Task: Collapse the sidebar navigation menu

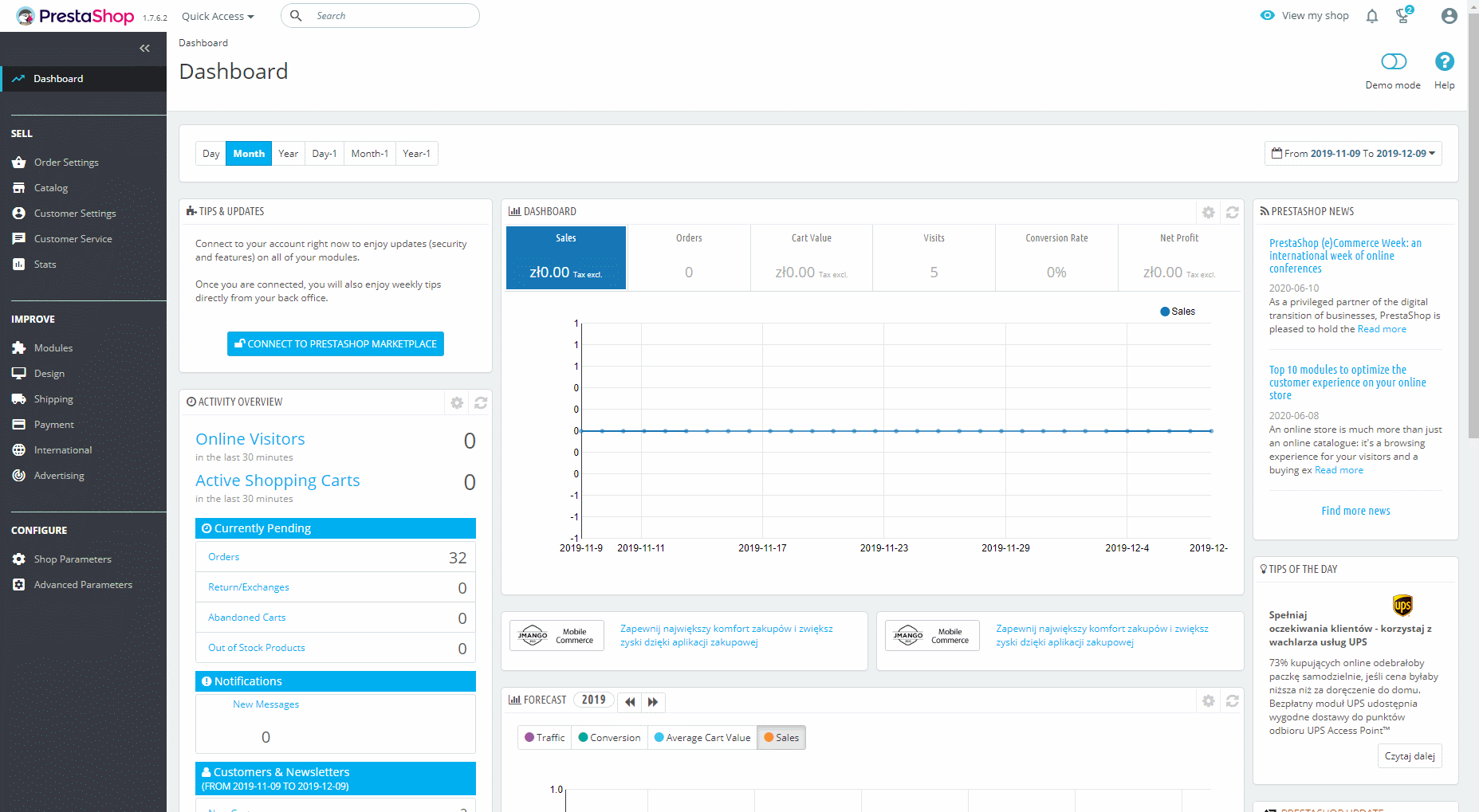Action: point(144,49)
